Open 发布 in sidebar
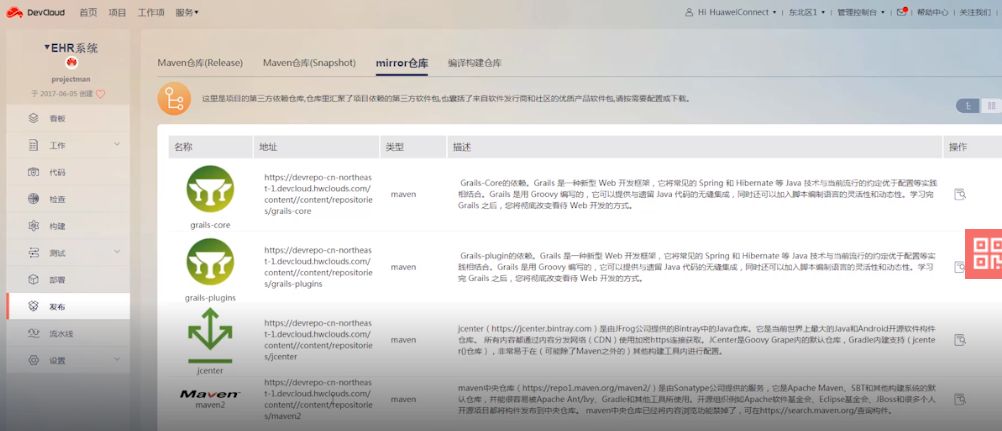Viewport: 1002px width, 431px height. 68,306
